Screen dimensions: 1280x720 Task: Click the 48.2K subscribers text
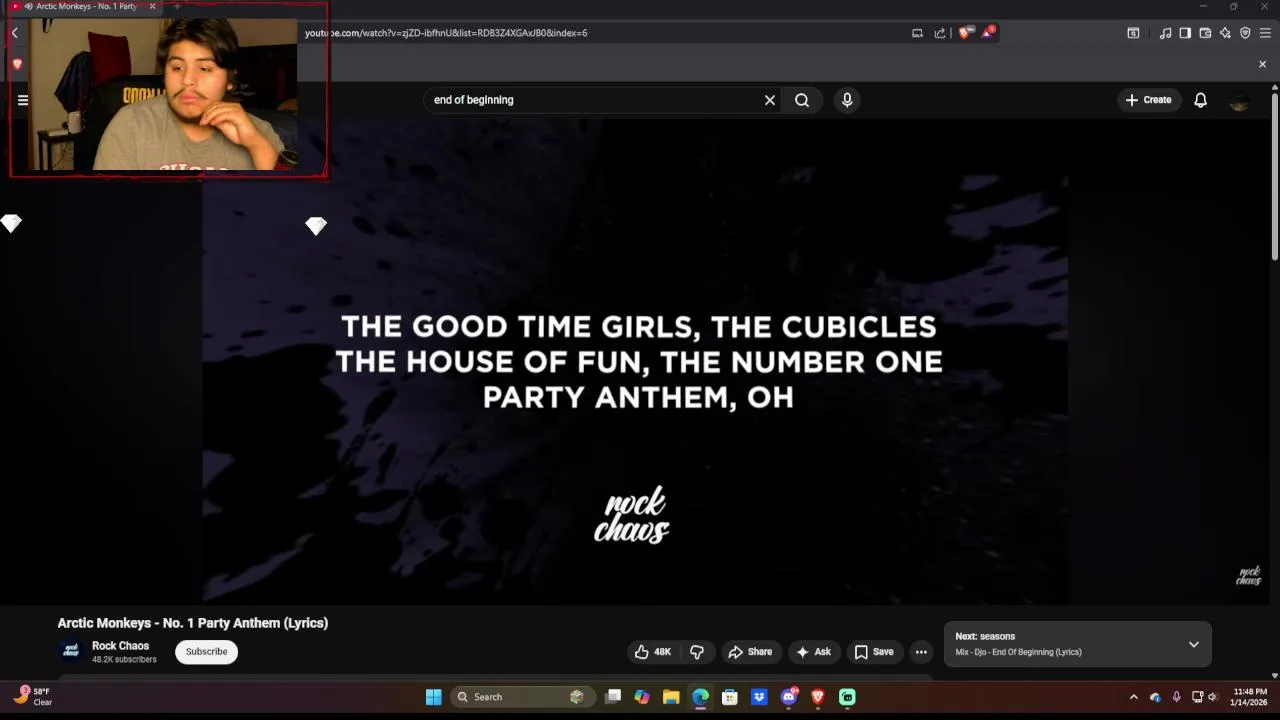tap(124, 660)
